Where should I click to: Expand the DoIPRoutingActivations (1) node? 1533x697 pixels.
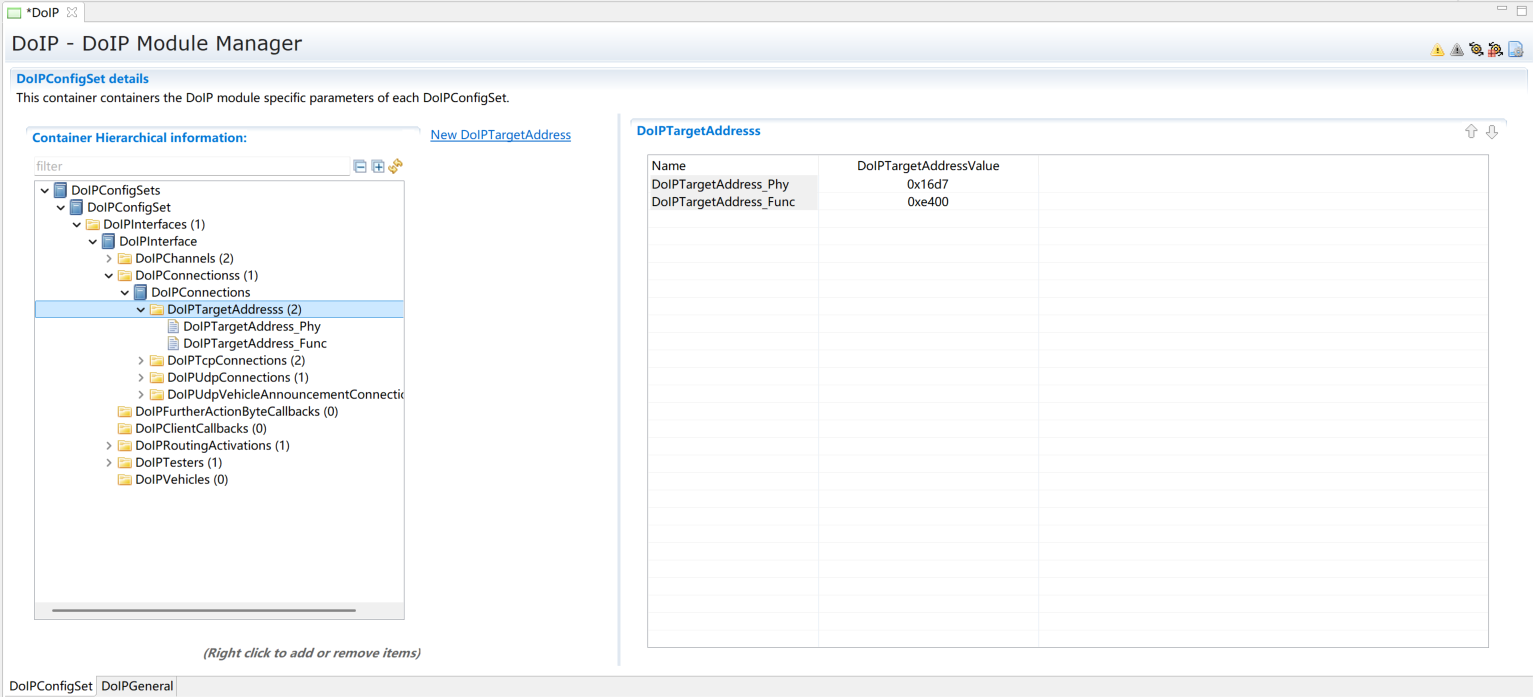click(109, 446)
